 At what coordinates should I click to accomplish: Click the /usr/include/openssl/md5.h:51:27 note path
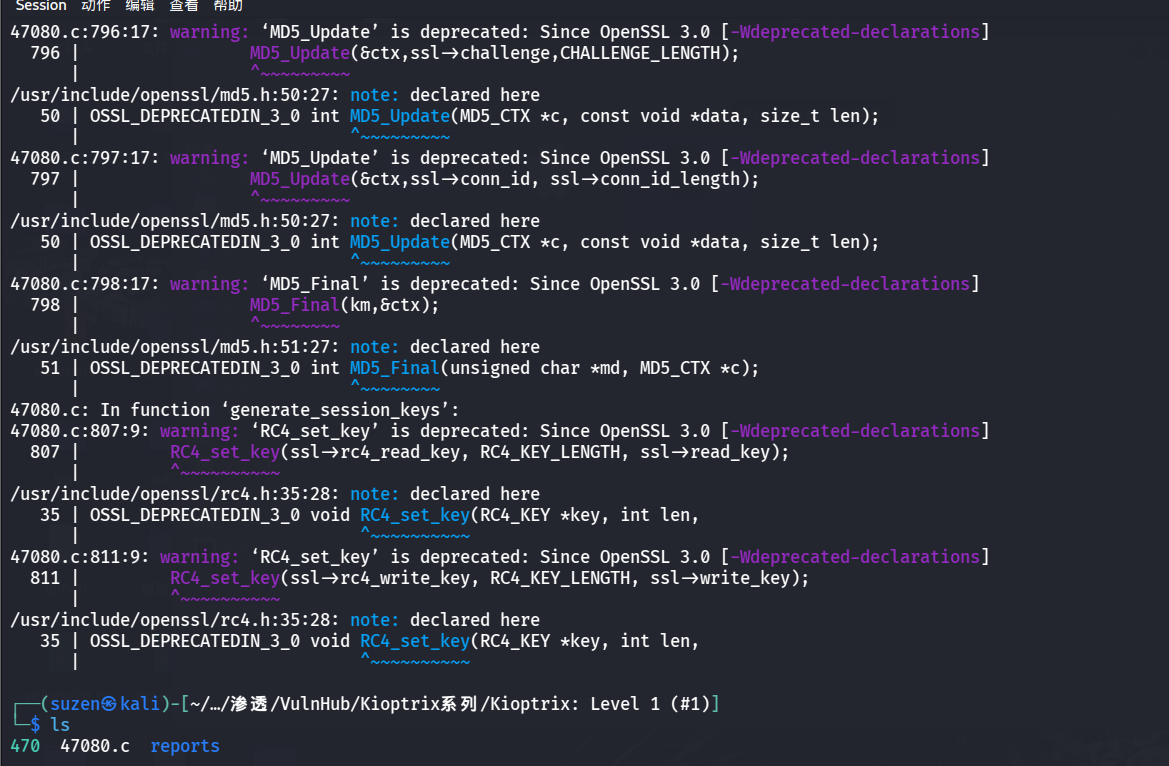click(x=175, y=347)
